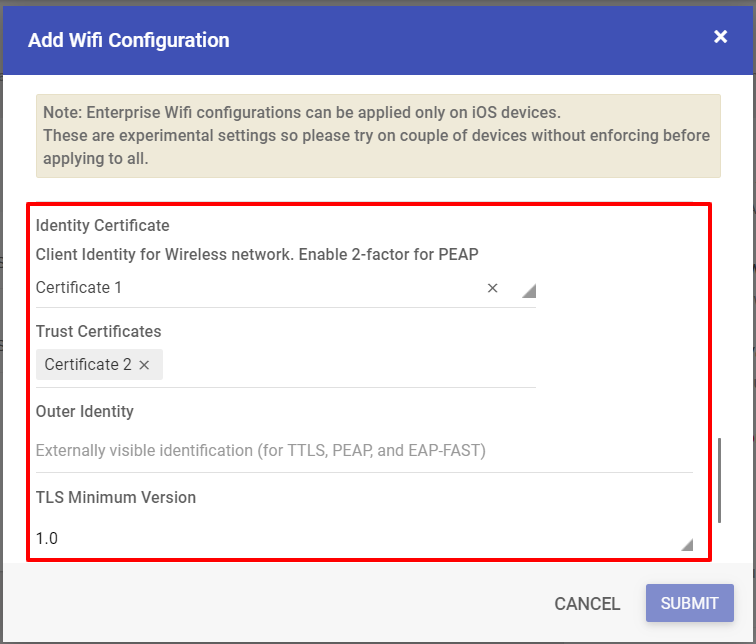Select the Certificate 2 trust chip
The width and height of the screenshot is (756, 644).
click(88, 364)
